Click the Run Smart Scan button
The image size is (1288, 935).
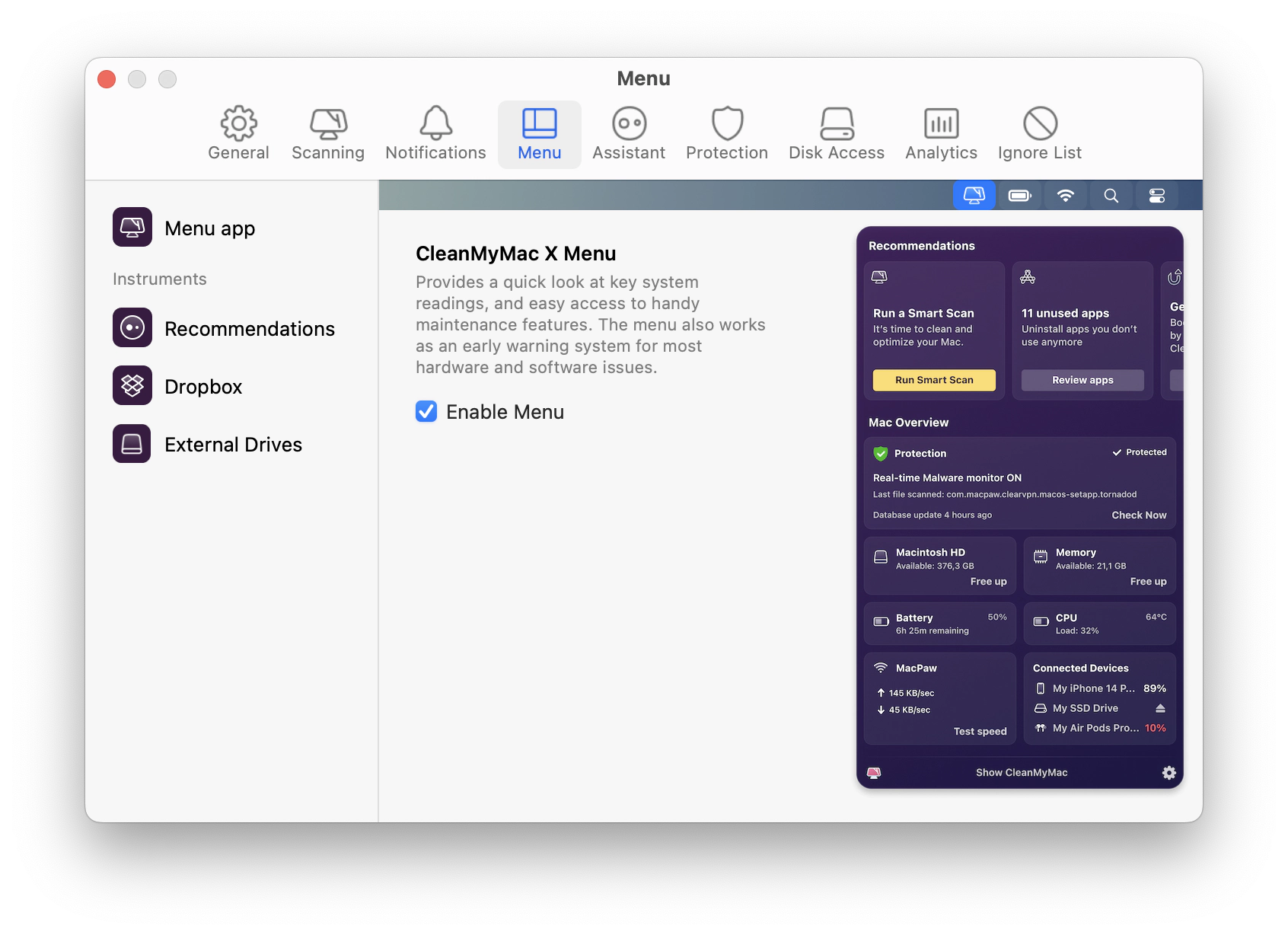(934, 380)
